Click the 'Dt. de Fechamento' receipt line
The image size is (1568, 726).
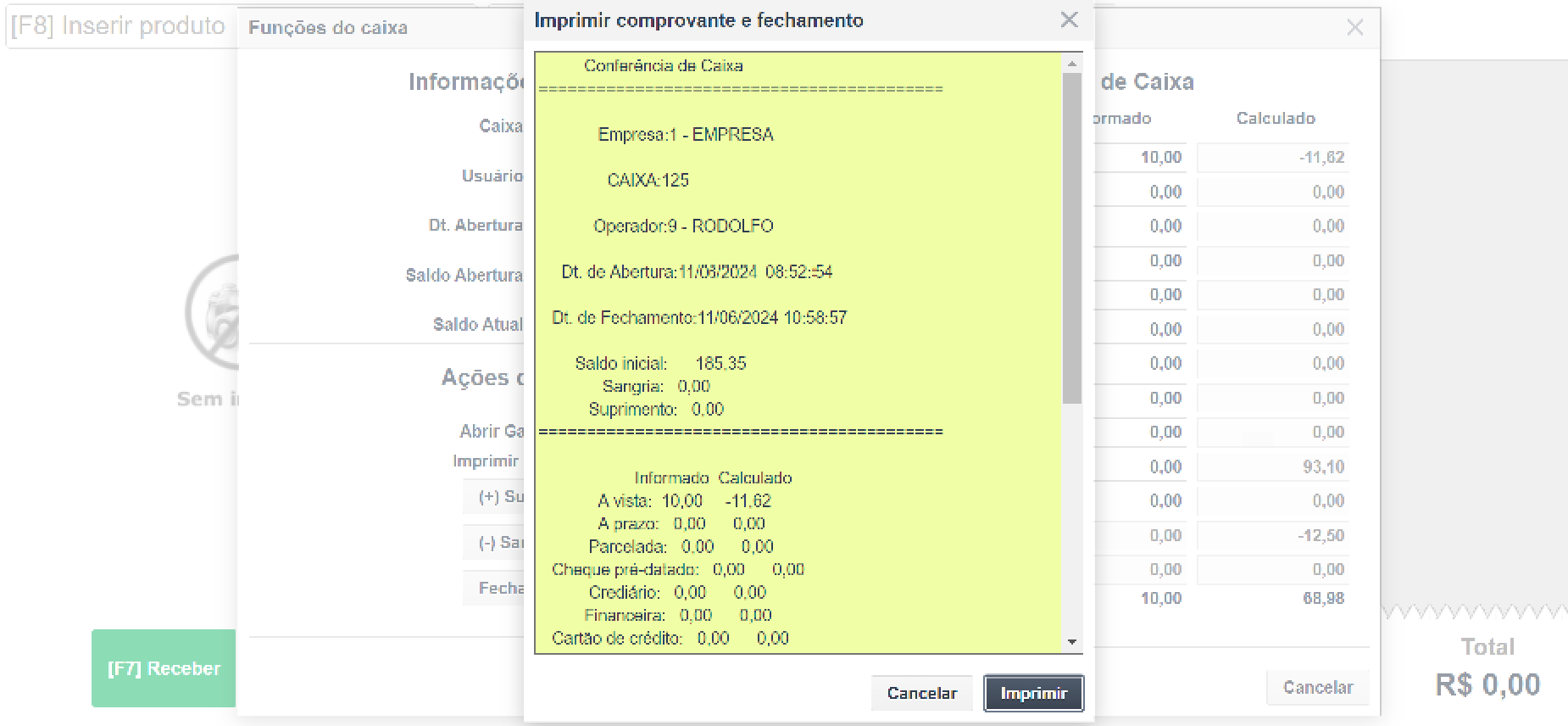[x=699, y=317]
